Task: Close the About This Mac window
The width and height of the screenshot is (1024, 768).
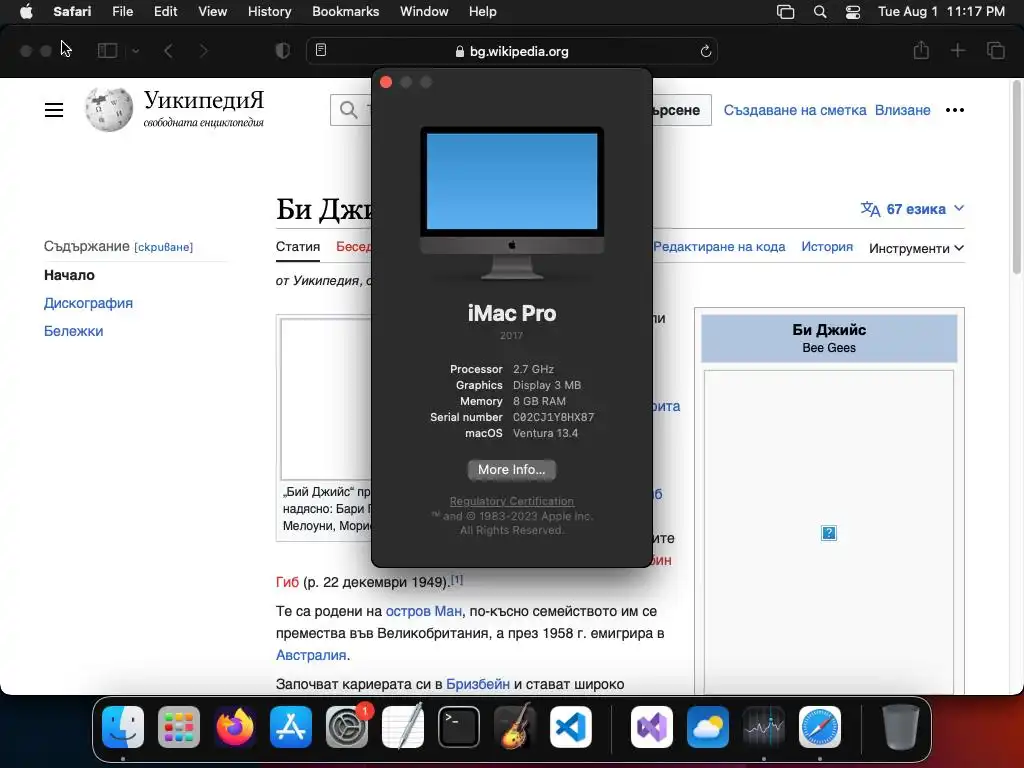Action: (x=386, y=82)
